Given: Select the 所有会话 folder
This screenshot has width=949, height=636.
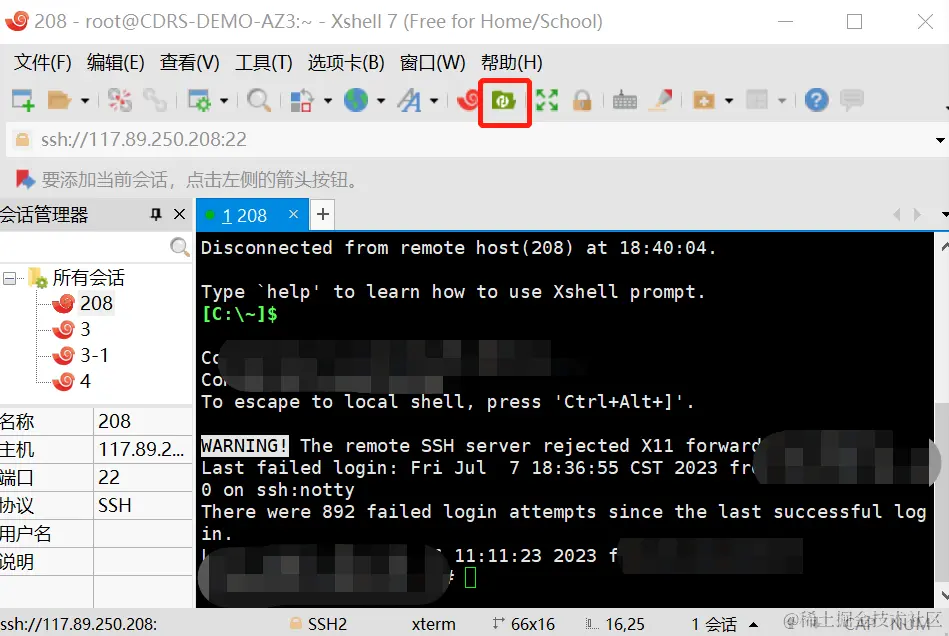Looking at the screenshot, I should click(x=88, y=278).
